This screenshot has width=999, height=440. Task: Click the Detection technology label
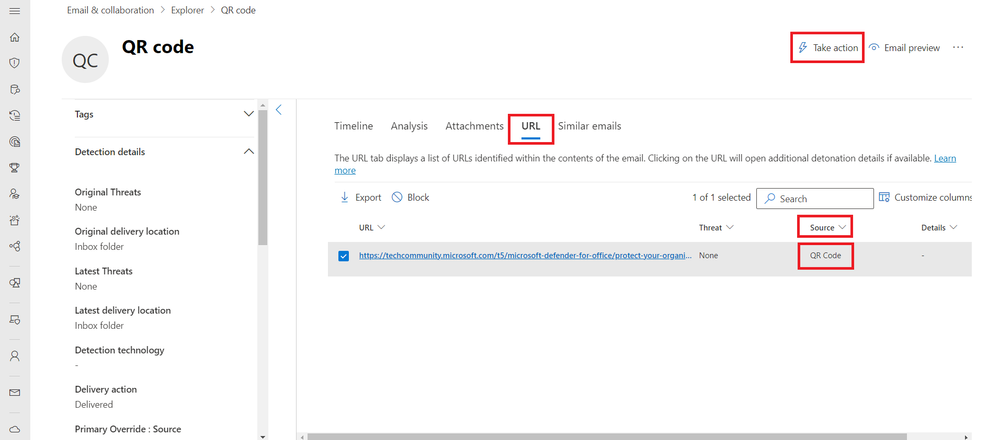[x=119, y=350]
